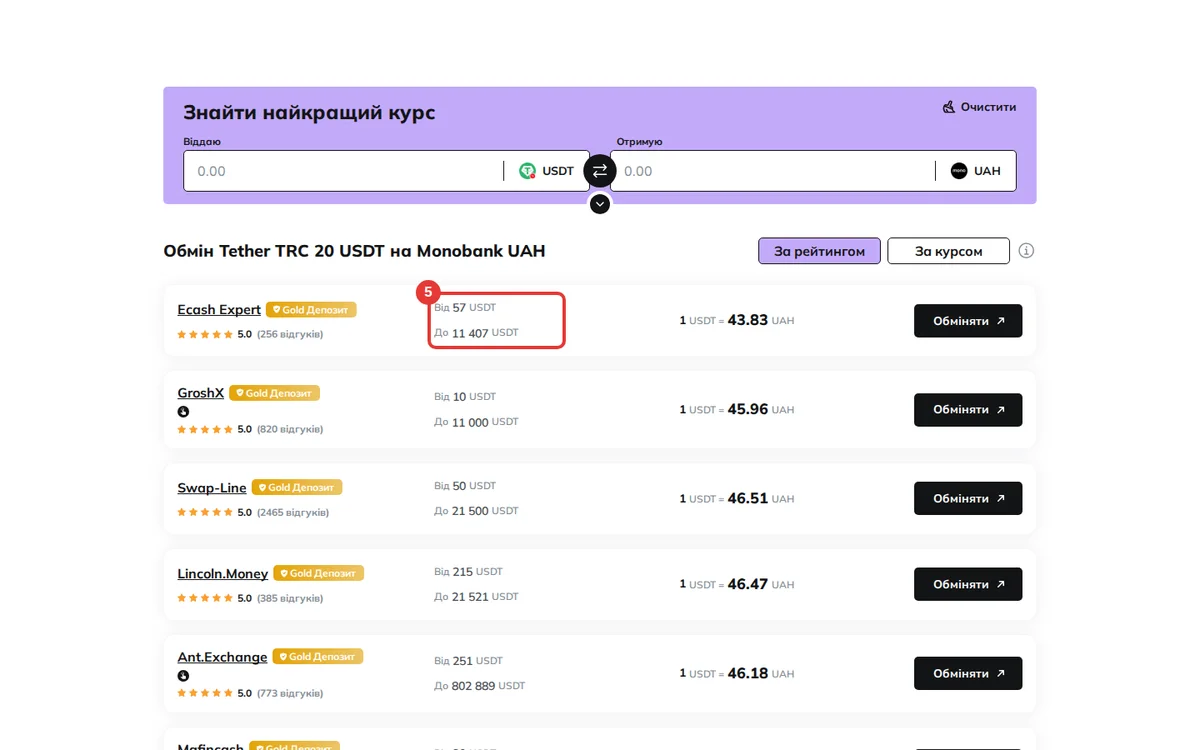Screen dimensions: 1200x750
Task: Click the black round badge under Ant.Exchange
Action: (x=183, y=675)
